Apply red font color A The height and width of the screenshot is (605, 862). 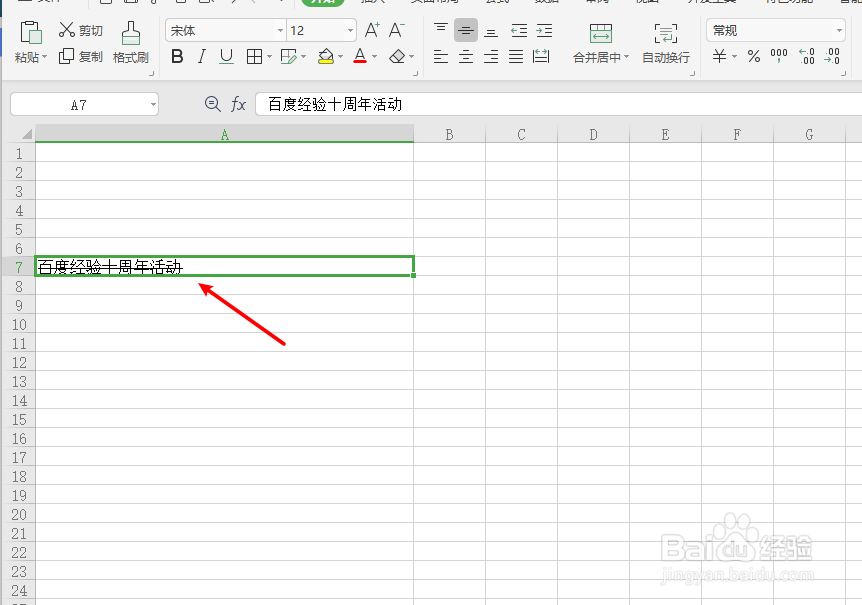tap(360, 56)
